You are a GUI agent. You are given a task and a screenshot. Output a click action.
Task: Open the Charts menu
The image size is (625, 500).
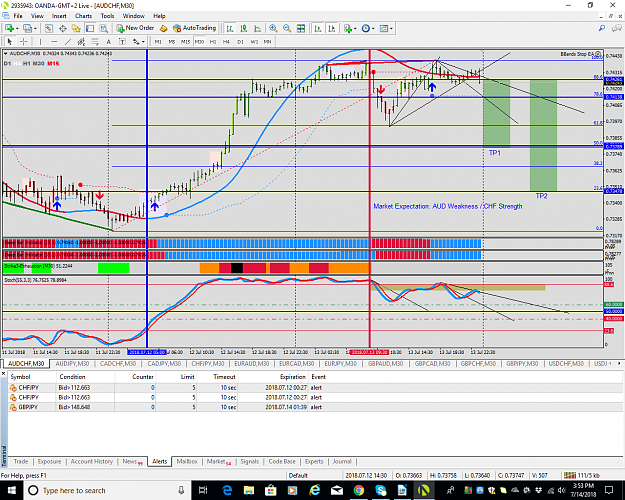tap(83, 16)
